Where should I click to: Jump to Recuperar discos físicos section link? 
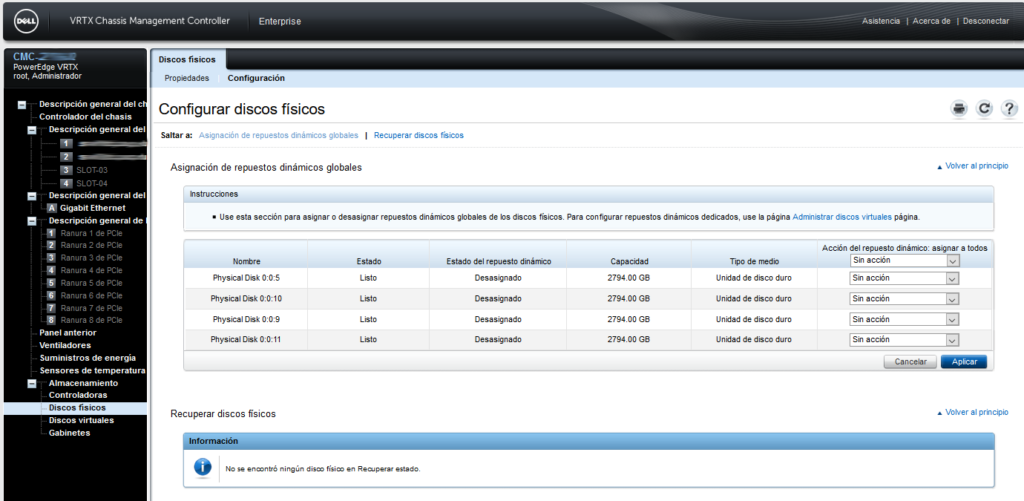tap(418, 135)
